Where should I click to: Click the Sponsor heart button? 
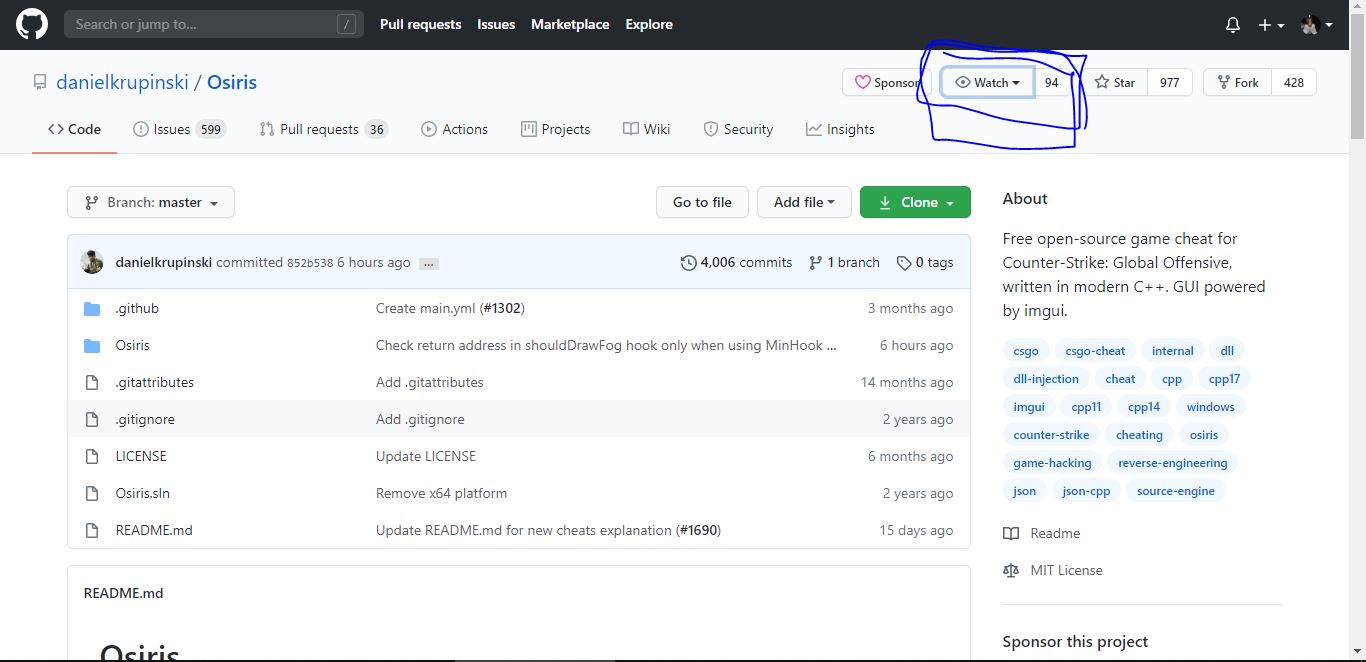[x=887, y=82]
